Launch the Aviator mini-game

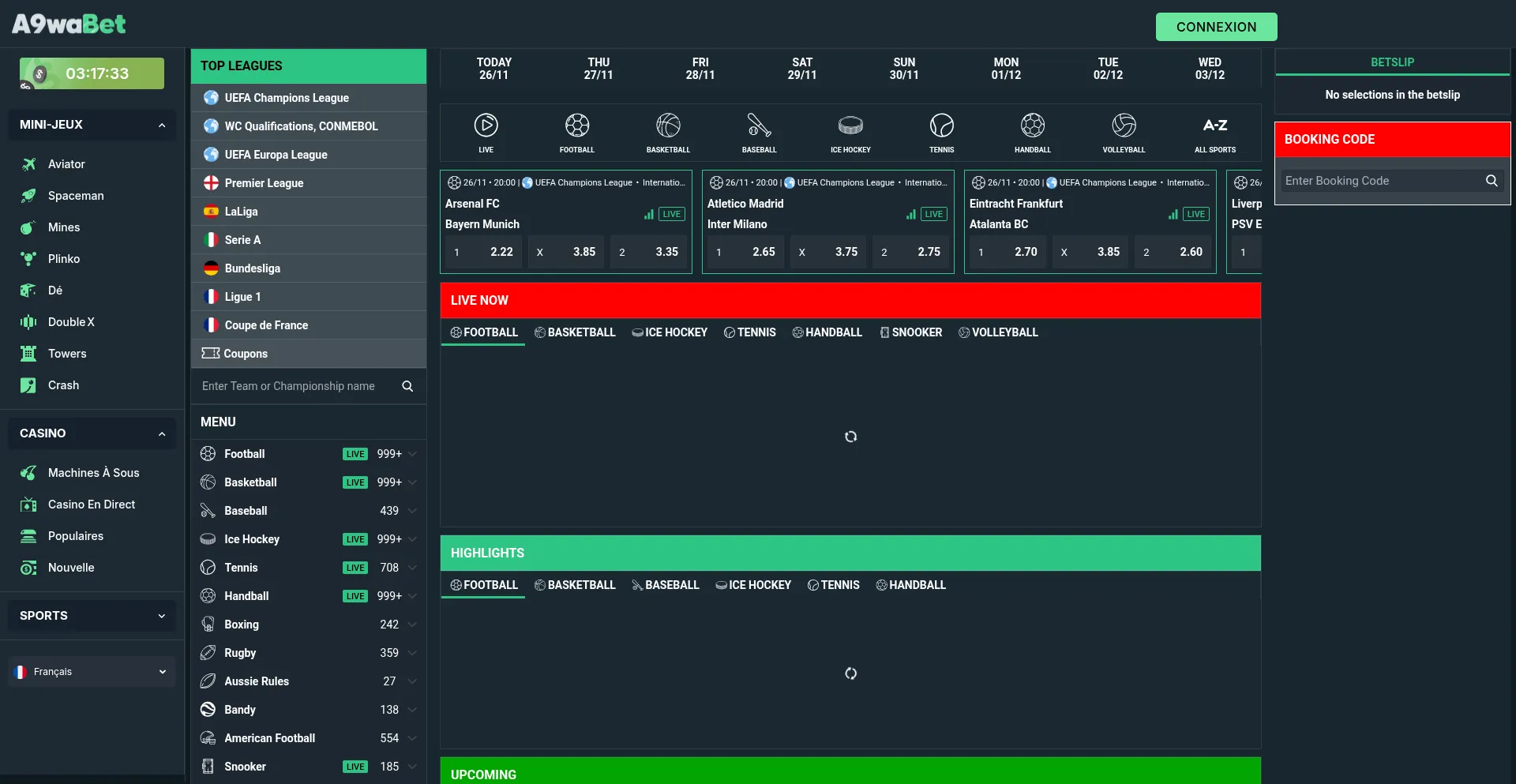[66, 164]
